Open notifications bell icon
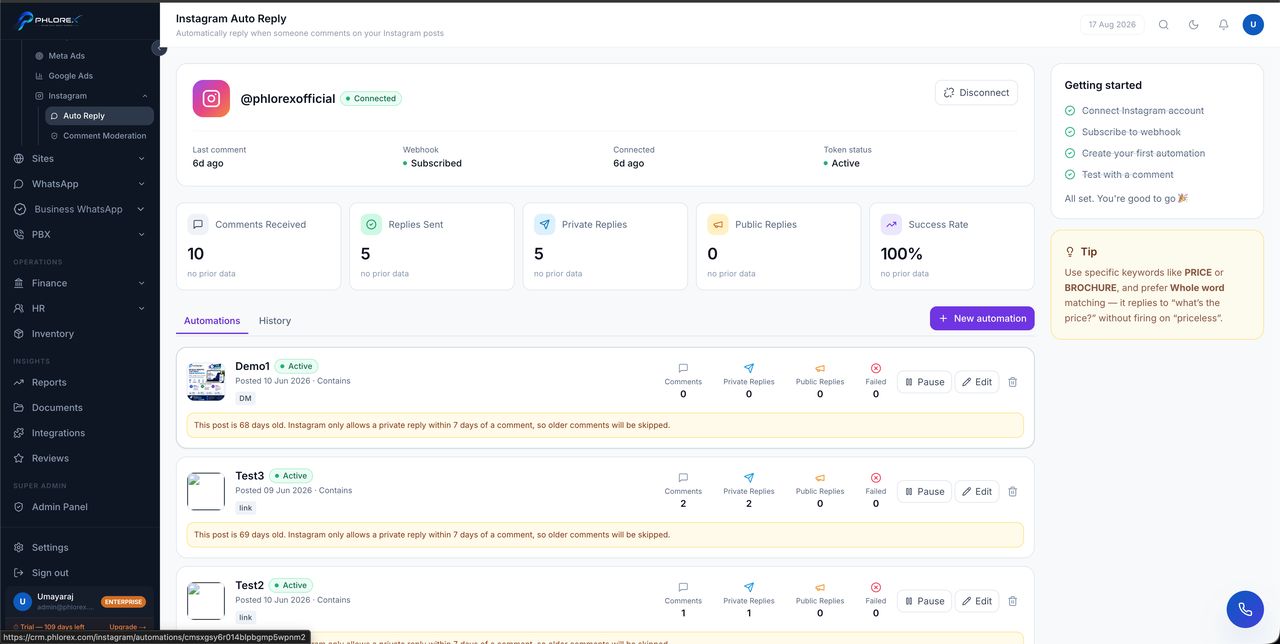The image size is (1280, 644). tap(1223, 24)
